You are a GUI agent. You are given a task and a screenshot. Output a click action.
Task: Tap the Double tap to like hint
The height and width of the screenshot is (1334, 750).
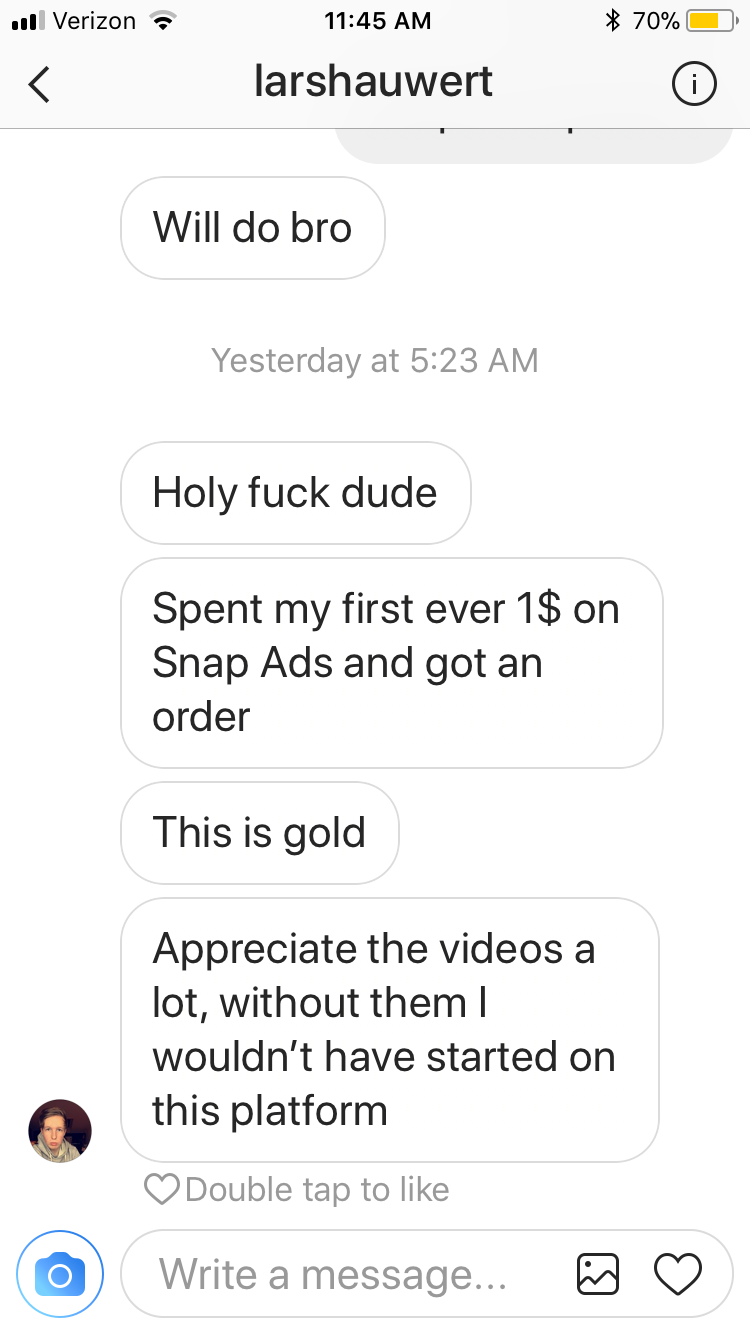point(297,1189)
